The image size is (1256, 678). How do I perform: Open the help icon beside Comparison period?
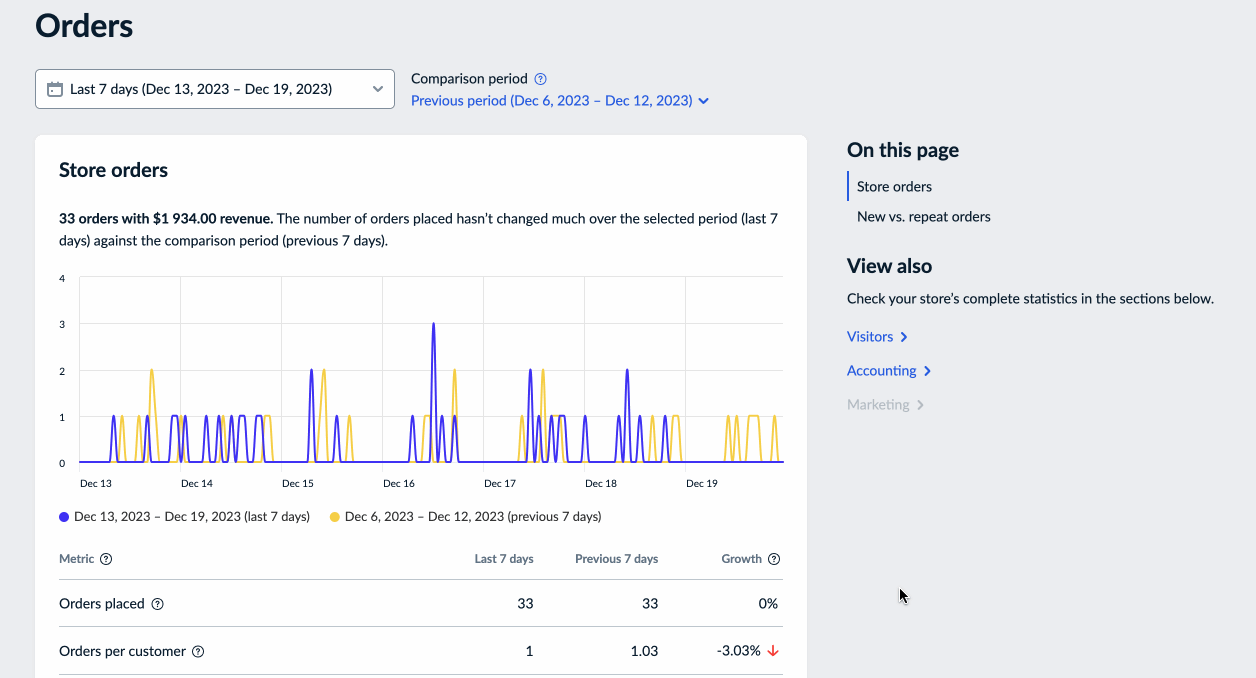click(x=541, y=78)
